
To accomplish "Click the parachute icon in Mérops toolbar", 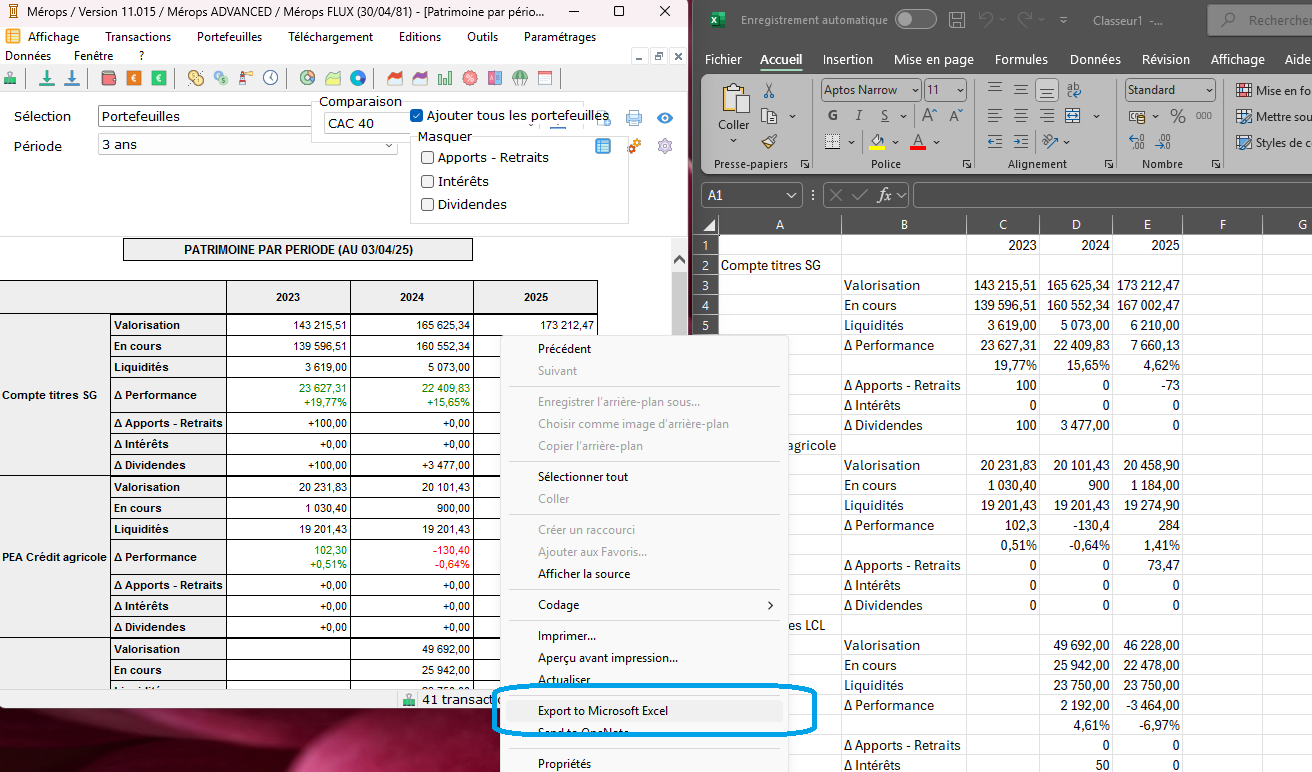I will (519, 78).
